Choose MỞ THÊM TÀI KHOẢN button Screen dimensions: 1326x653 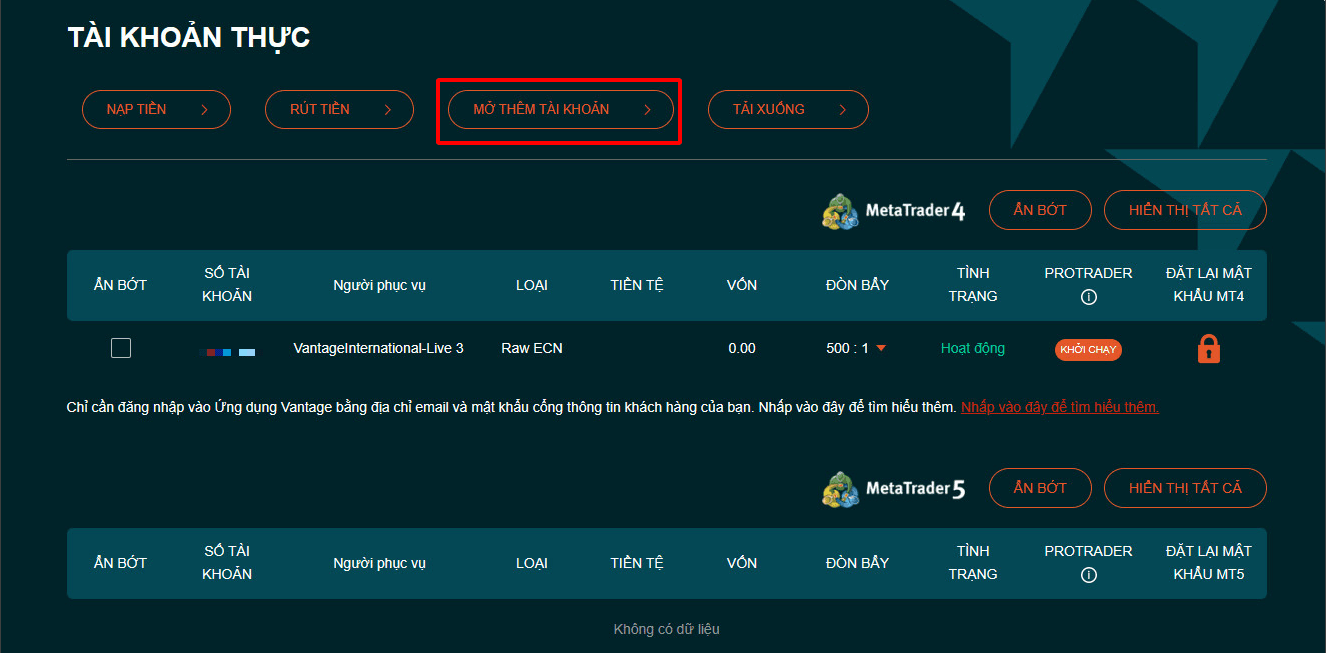pos(561,110)
